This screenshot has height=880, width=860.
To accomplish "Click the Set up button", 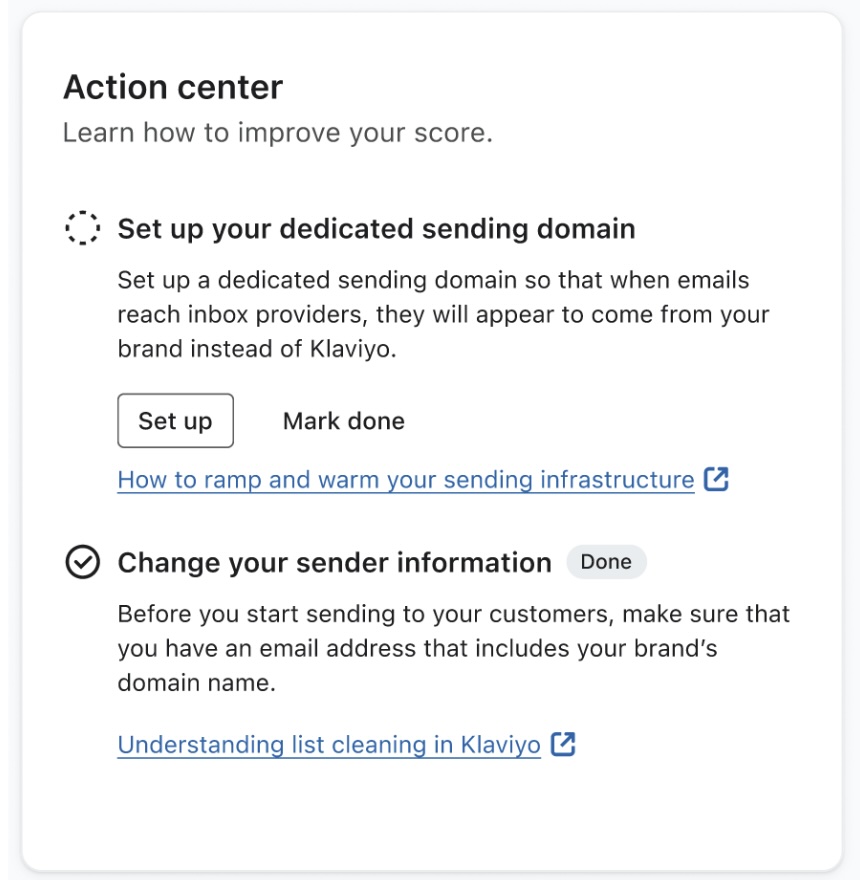I will (175, 421).
